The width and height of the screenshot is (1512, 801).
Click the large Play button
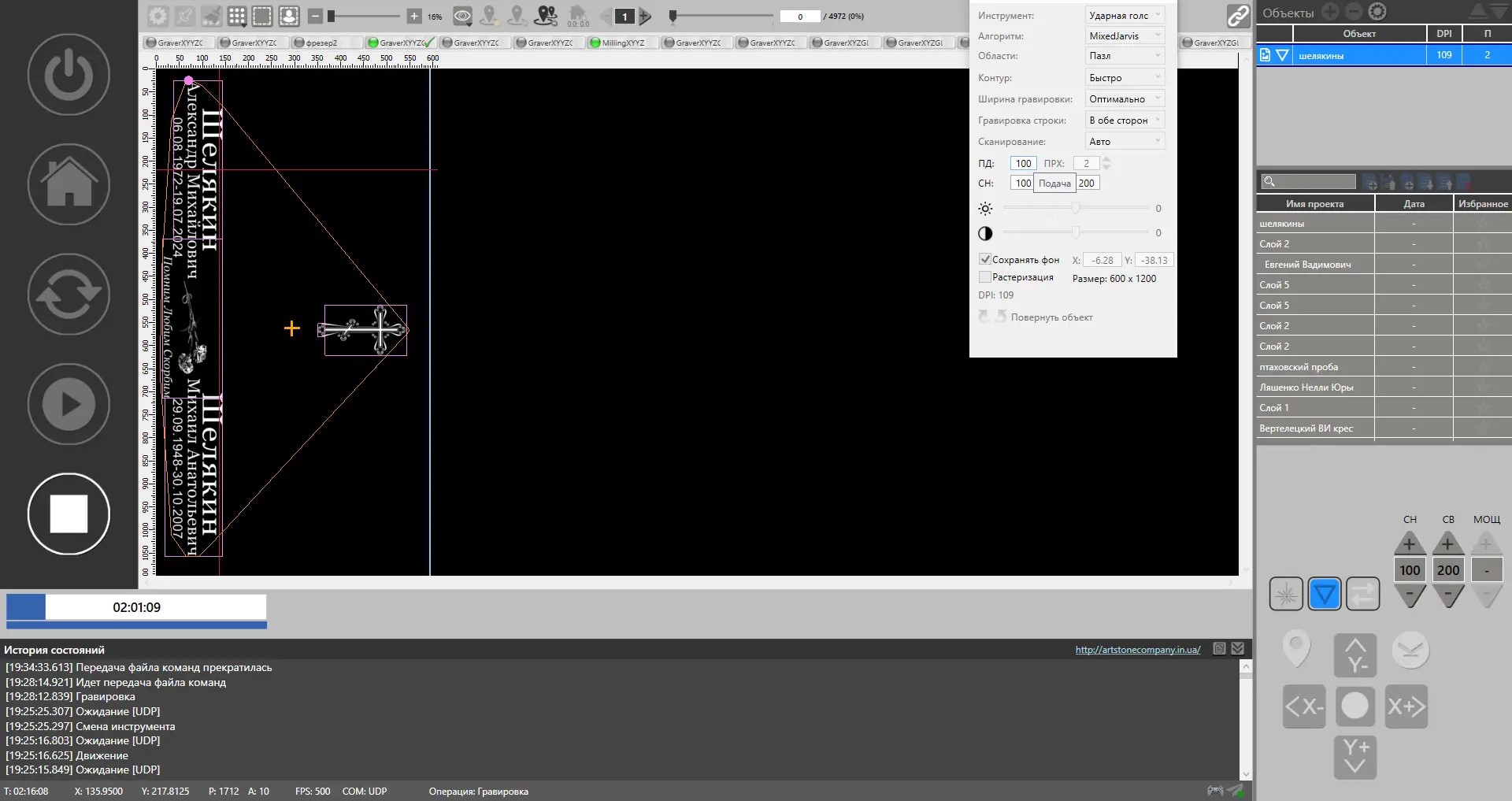pos(69,404)
